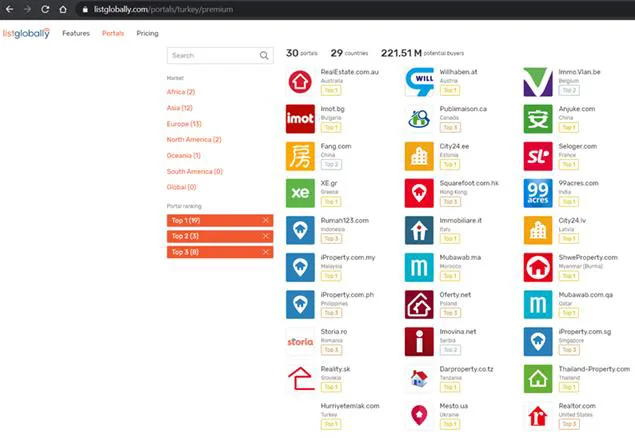
Task: Filter portals by Africa market
Action: (181, 92)
